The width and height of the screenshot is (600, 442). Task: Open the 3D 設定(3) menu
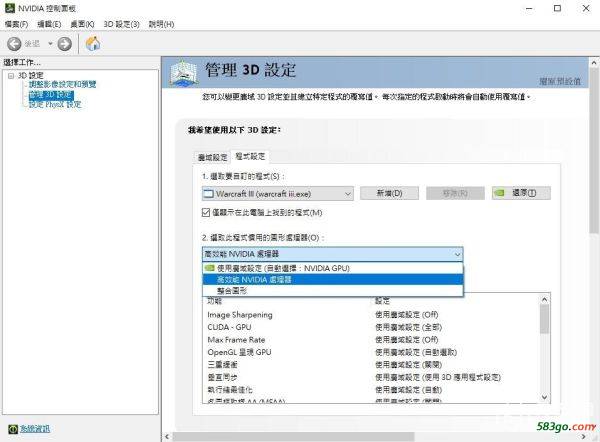121,23
